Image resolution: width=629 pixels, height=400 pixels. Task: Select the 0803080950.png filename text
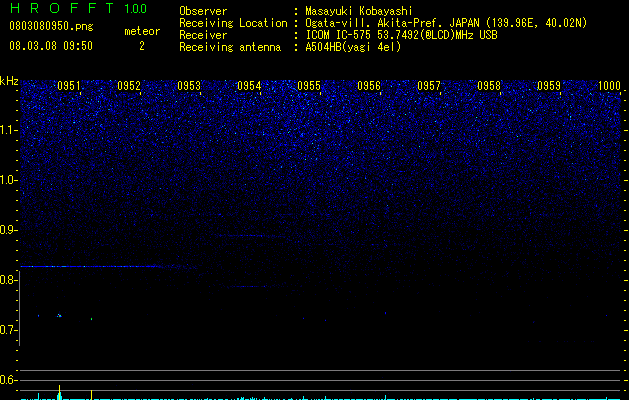click(51, 26)
